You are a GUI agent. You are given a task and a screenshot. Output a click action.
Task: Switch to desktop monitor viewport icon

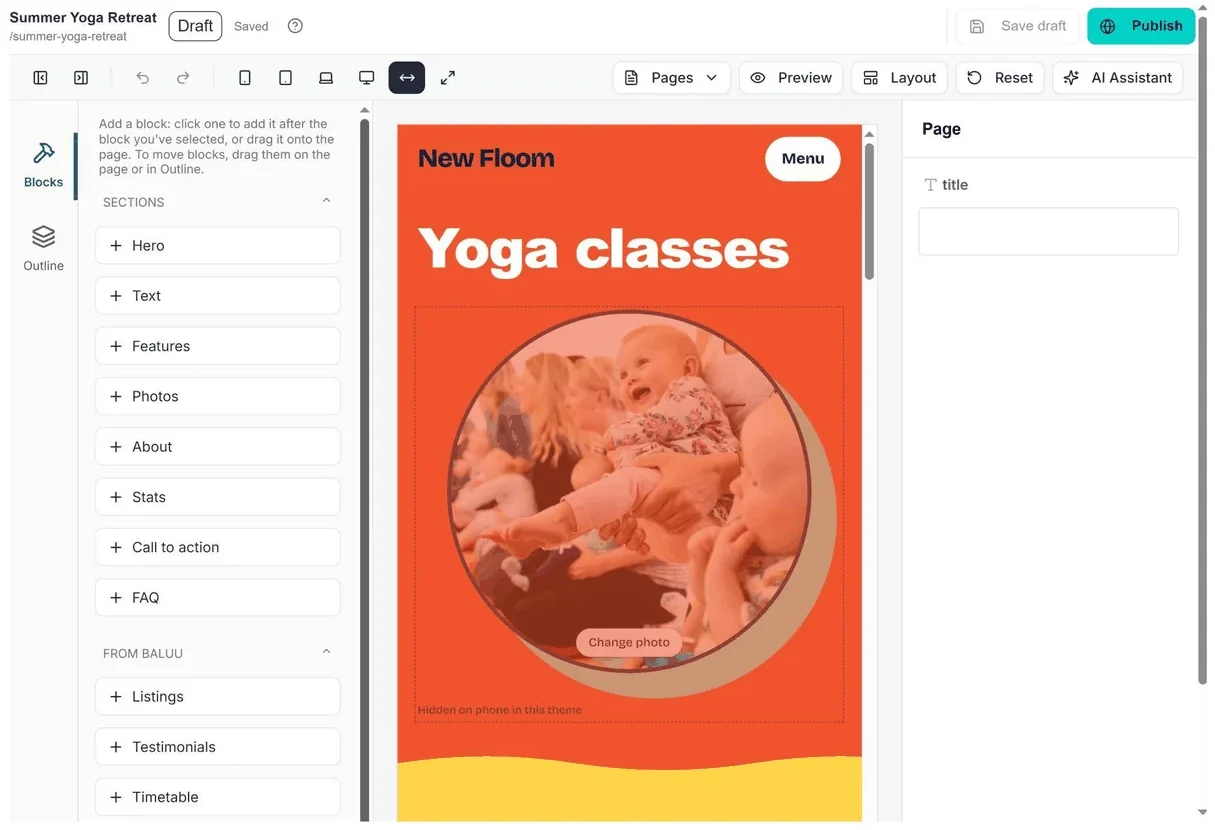click(367, 78)
